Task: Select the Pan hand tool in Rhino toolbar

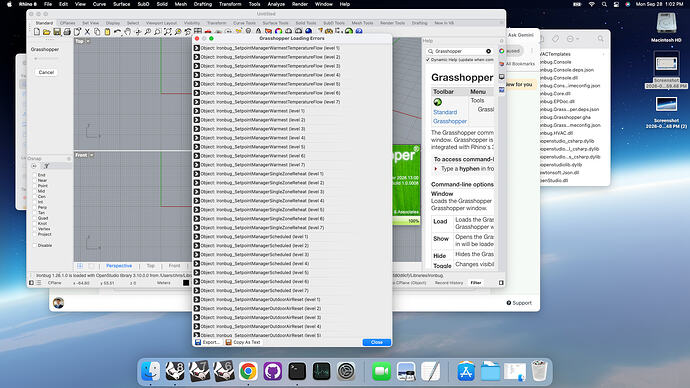Action: 128,32
